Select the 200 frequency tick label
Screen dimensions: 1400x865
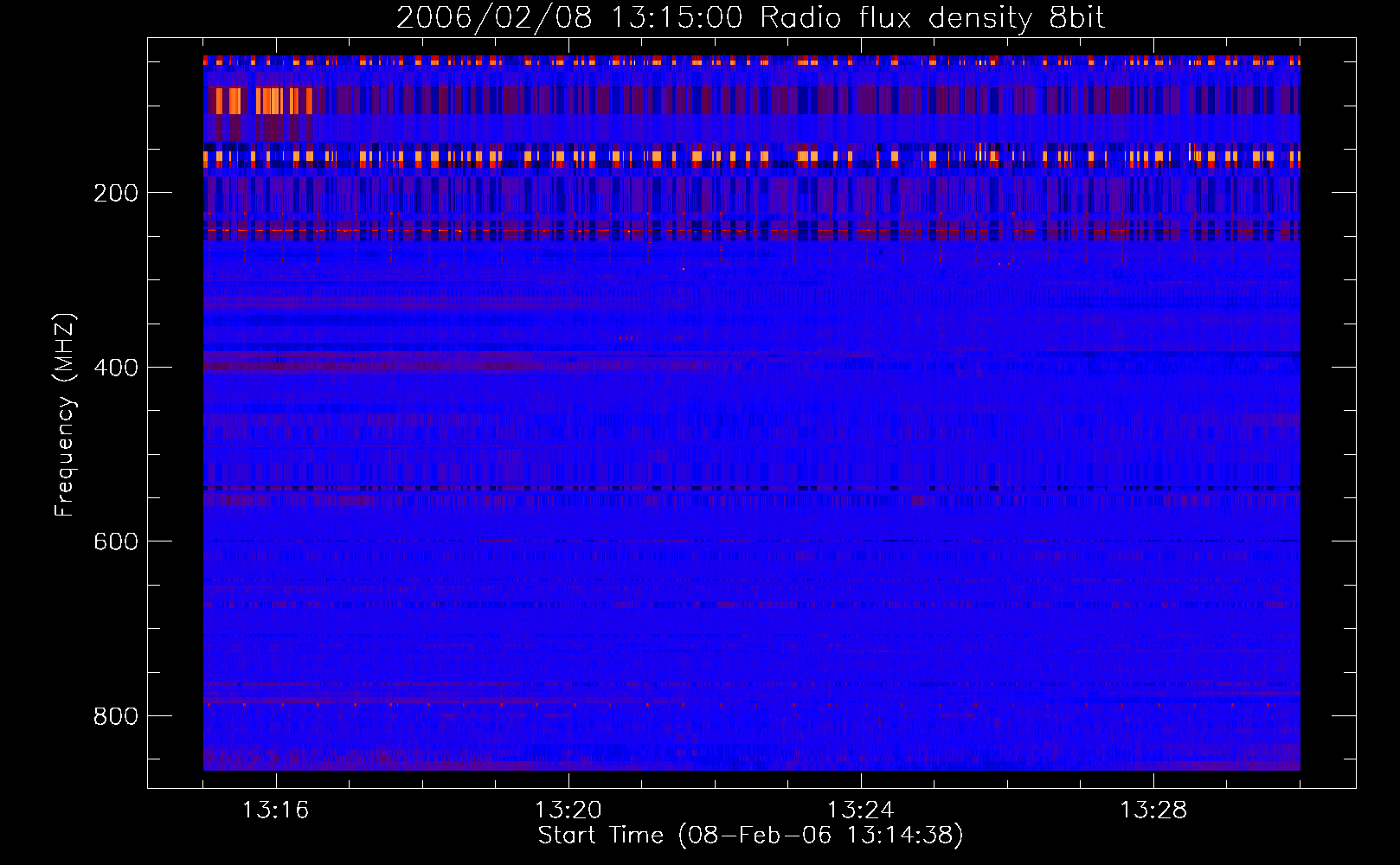point(116,193)
